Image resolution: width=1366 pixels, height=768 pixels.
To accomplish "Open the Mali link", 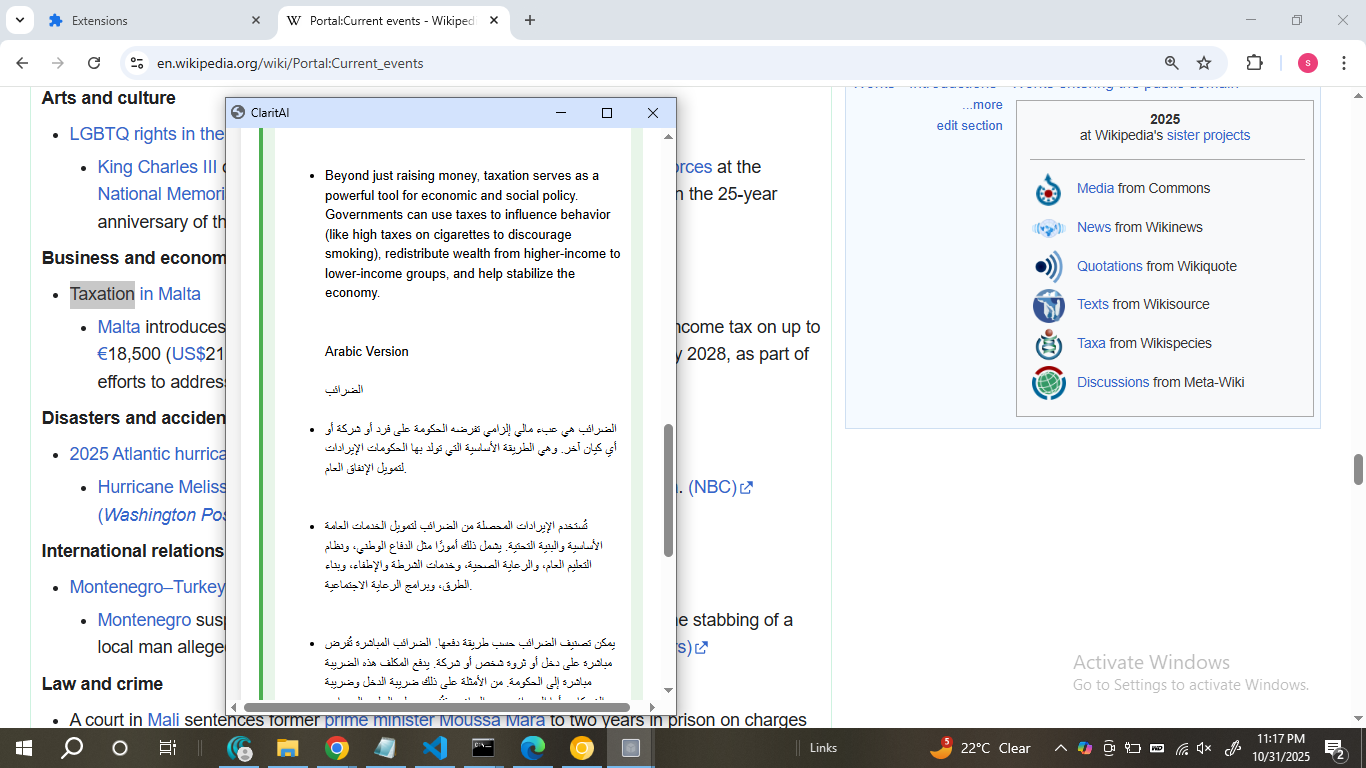I will [x=163, y=720].
